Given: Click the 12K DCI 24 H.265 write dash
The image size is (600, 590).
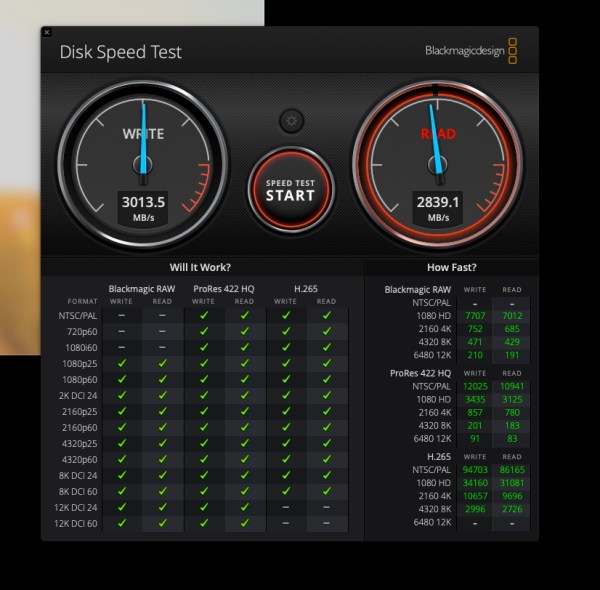Looking at the screenshot, I should tap(286, 508).
